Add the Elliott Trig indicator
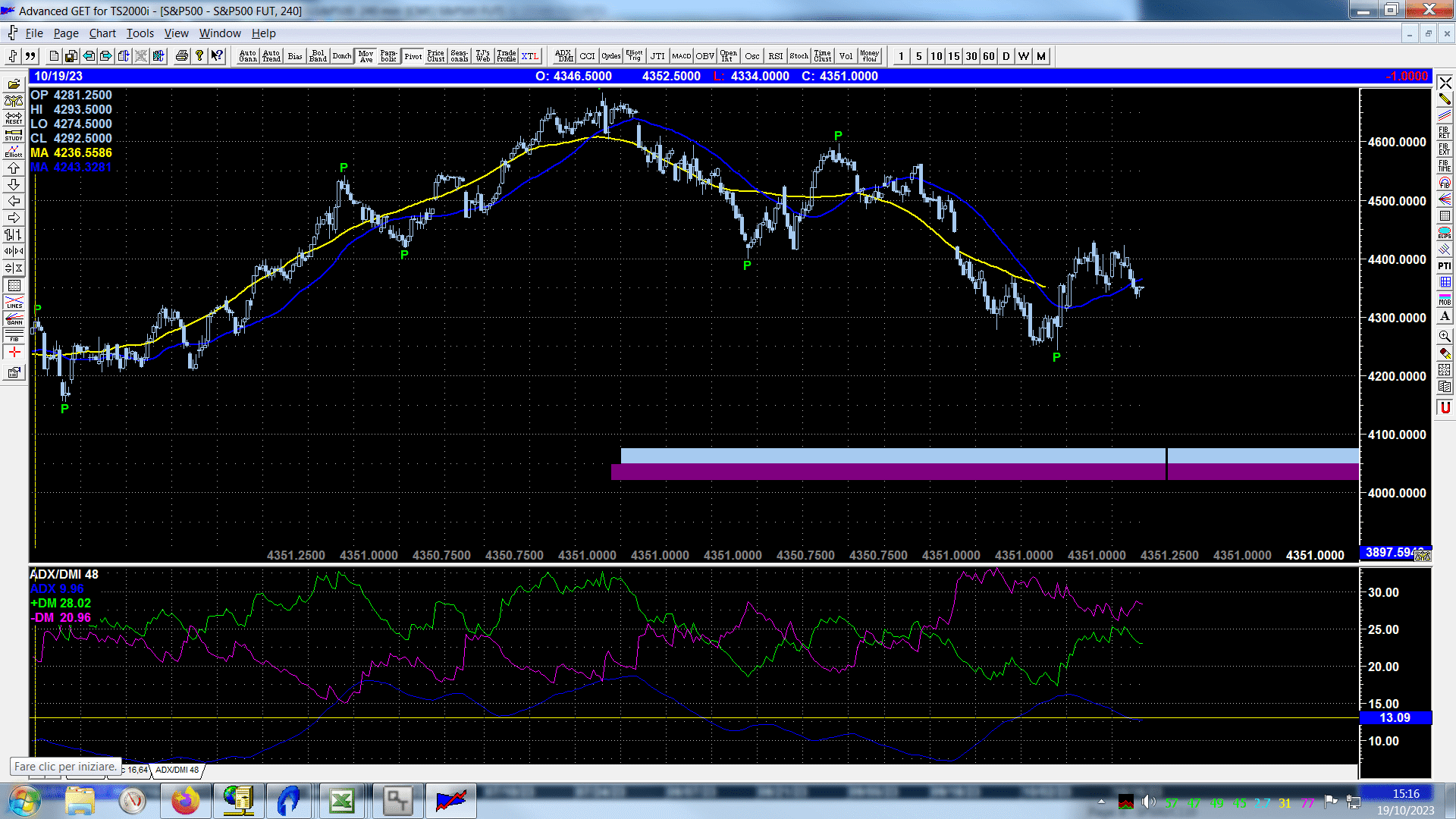1456x819 pixels. [635, 56]
